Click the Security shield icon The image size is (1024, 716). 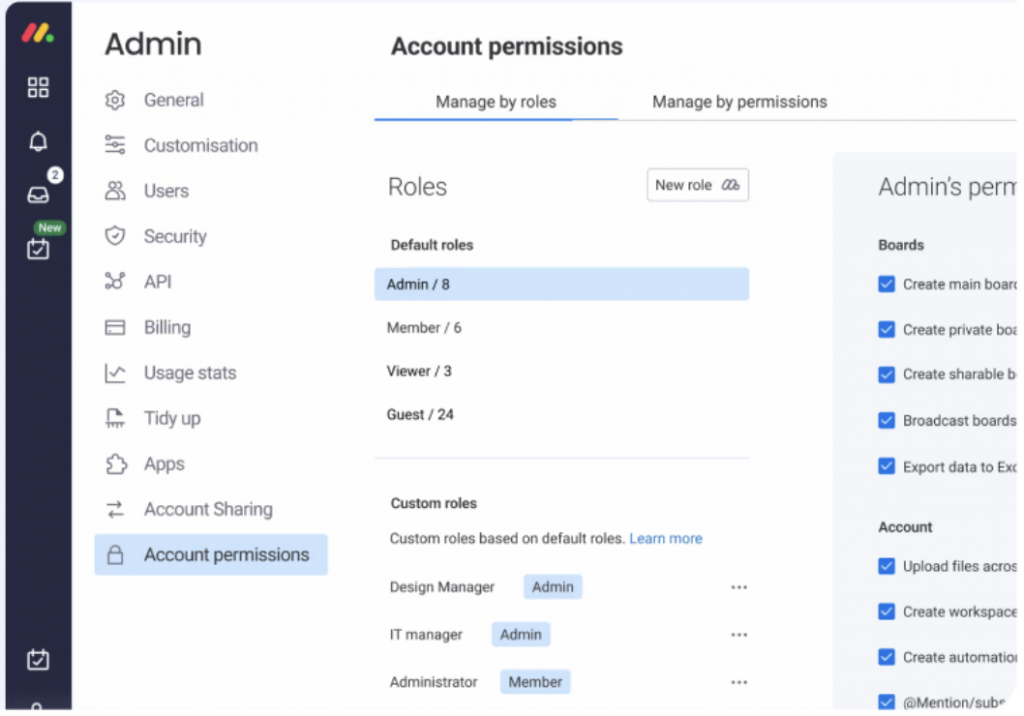coord(115,236)
